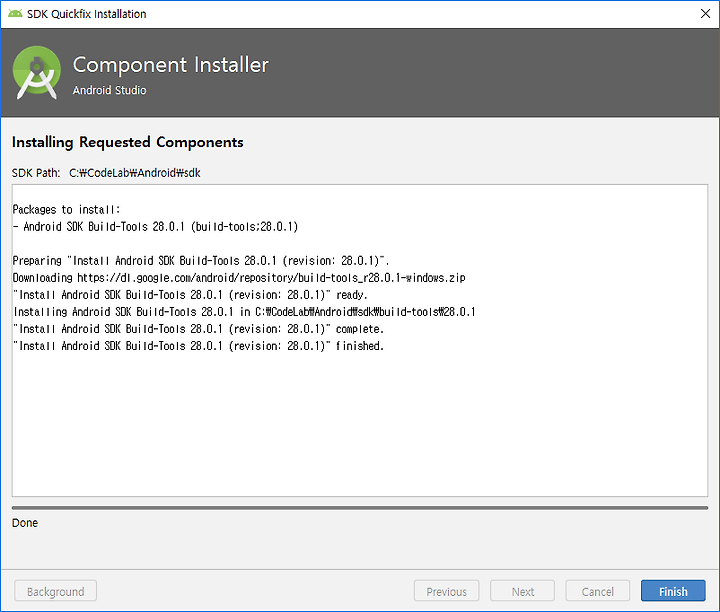720x612 pixels.
Task: Click the Downloading dl.google.com URL line
Action: point(239,278)
